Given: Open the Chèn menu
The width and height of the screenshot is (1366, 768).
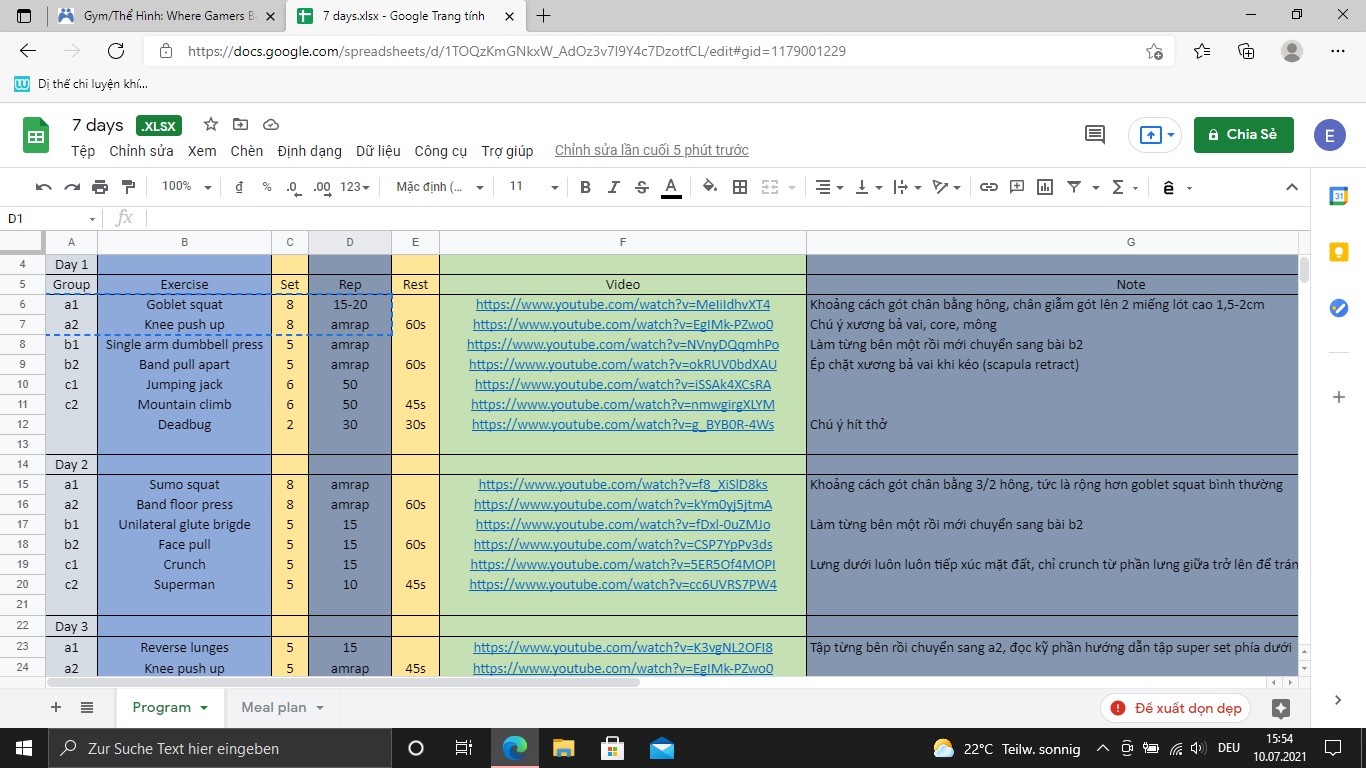Looking at the screenshot, I should [x=246, y=150].
